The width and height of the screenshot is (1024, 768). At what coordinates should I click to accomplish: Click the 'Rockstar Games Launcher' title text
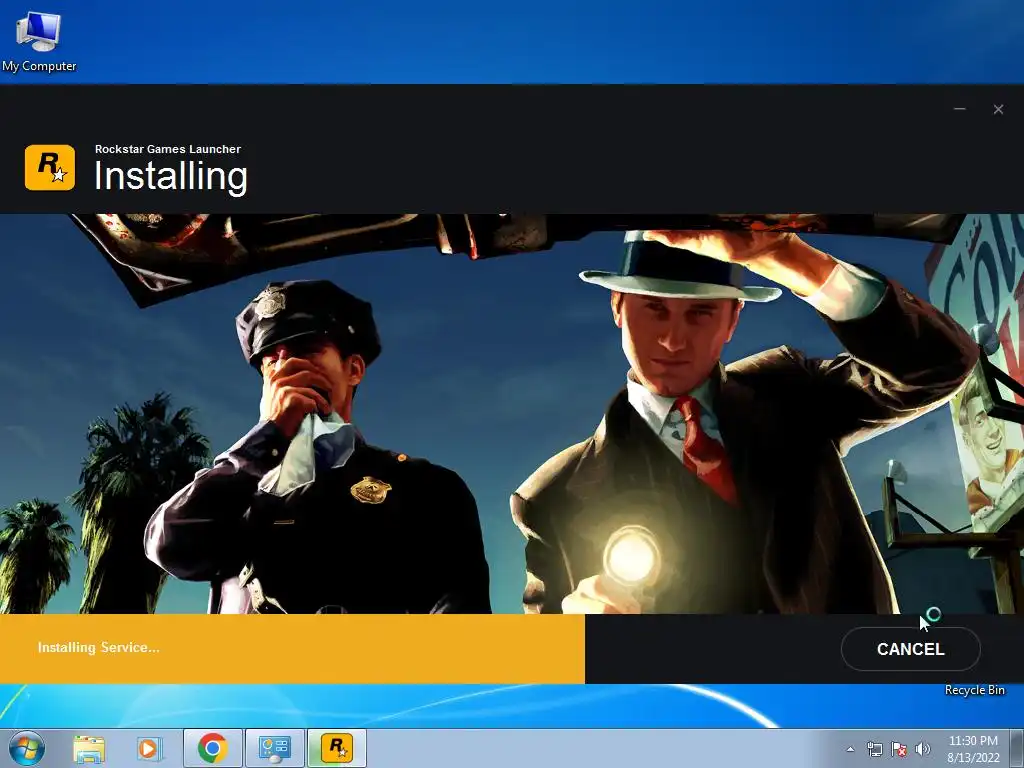(168, 149)
